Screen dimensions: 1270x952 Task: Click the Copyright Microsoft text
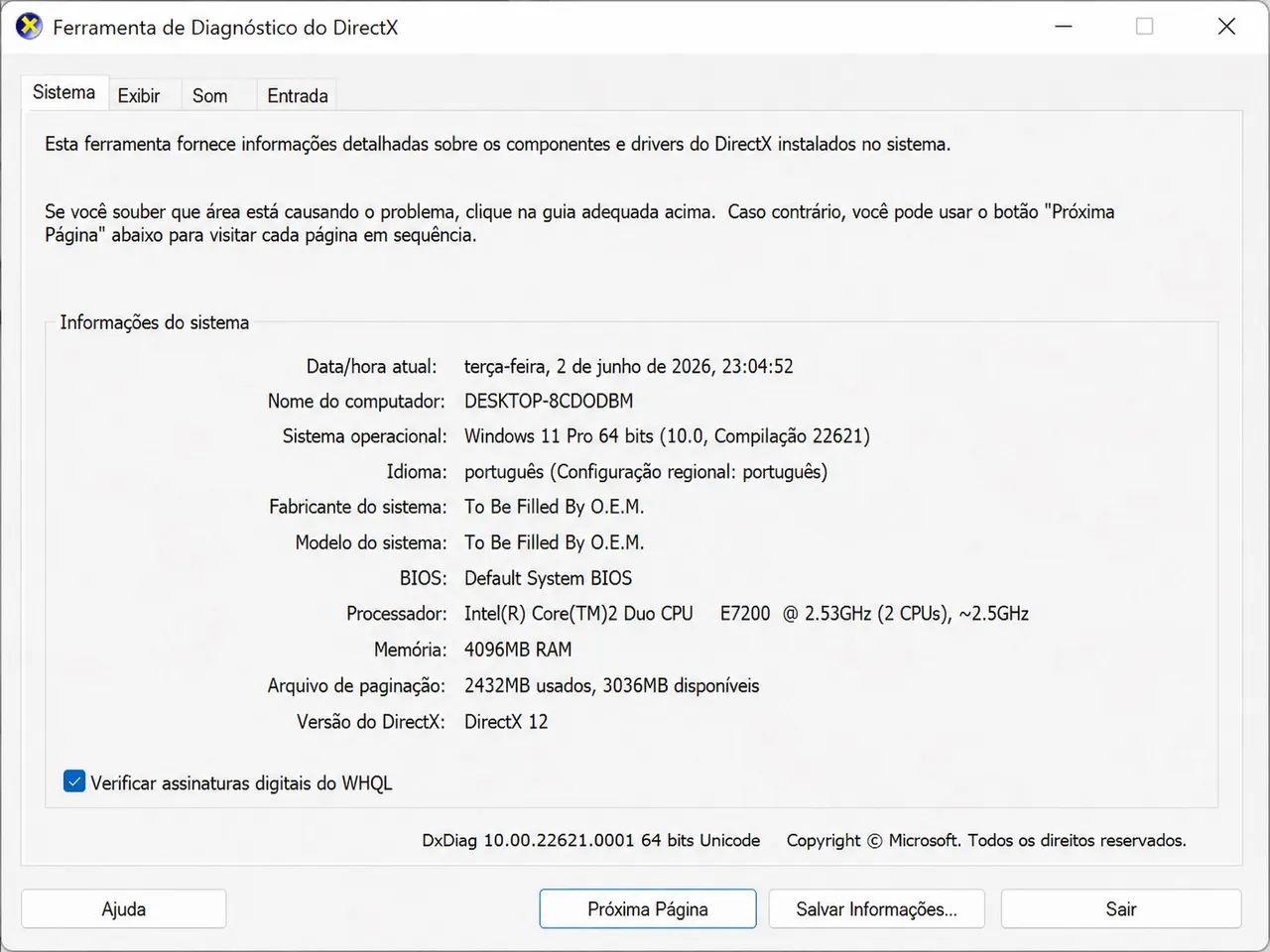(986, 840)
